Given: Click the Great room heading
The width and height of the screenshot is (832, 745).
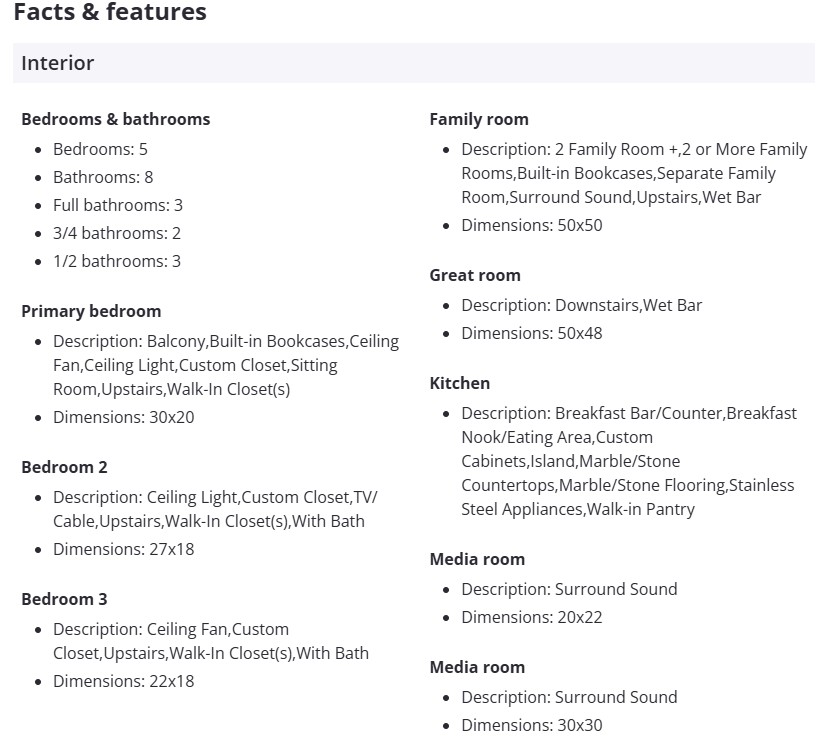Looking at the screenshot, I should click(x=475, y=275).
